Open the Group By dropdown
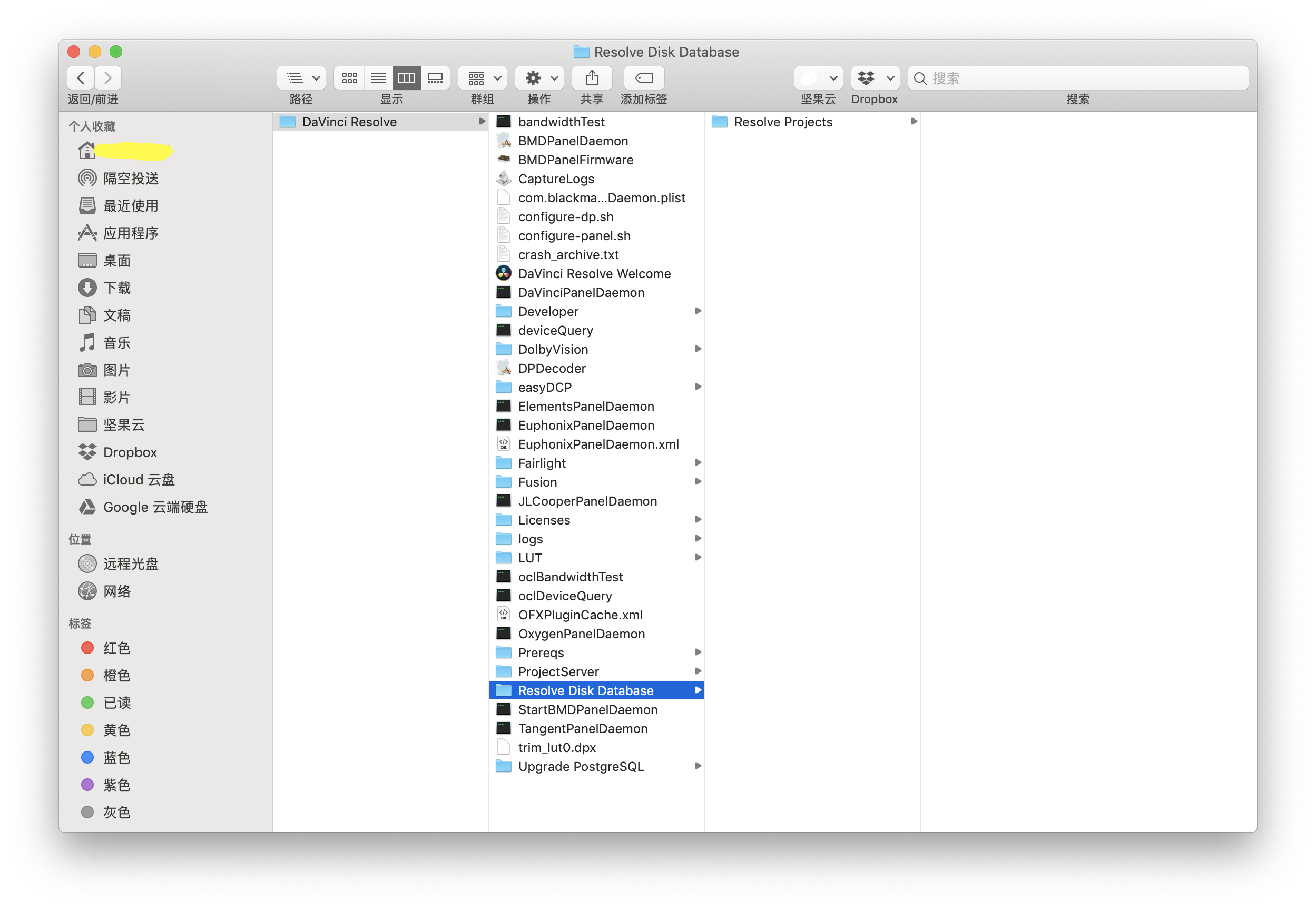1316x910 pixels. pyautogui.click(x=483, y=78)
